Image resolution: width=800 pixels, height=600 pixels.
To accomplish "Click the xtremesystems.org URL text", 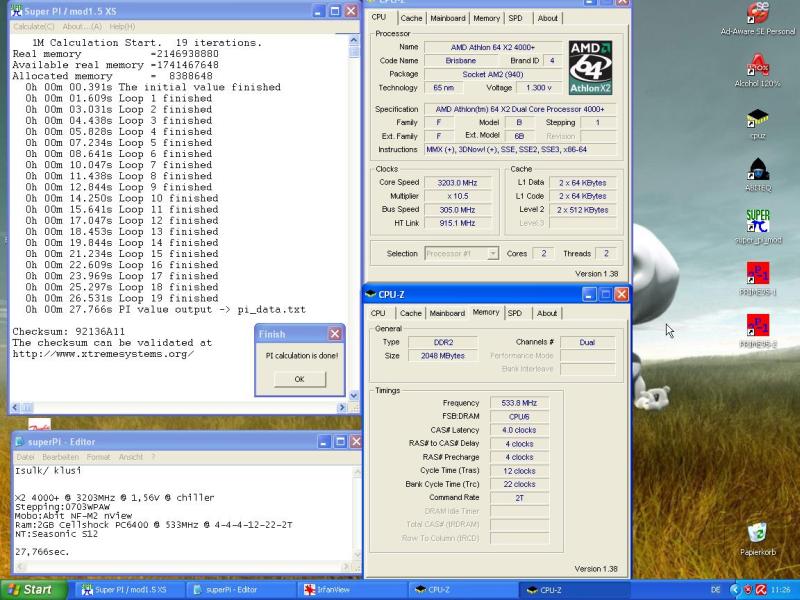I will click(103, 354).
